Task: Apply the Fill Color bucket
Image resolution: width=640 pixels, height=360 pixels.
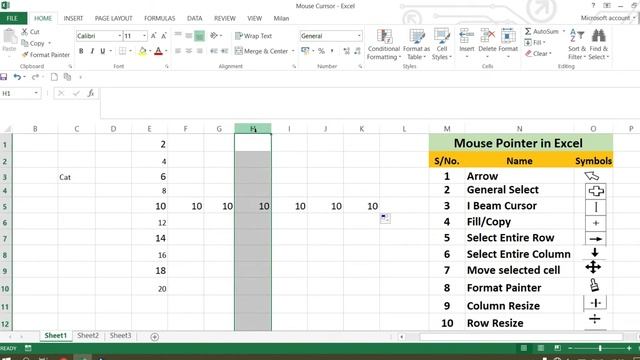Action: coord(142,51)
